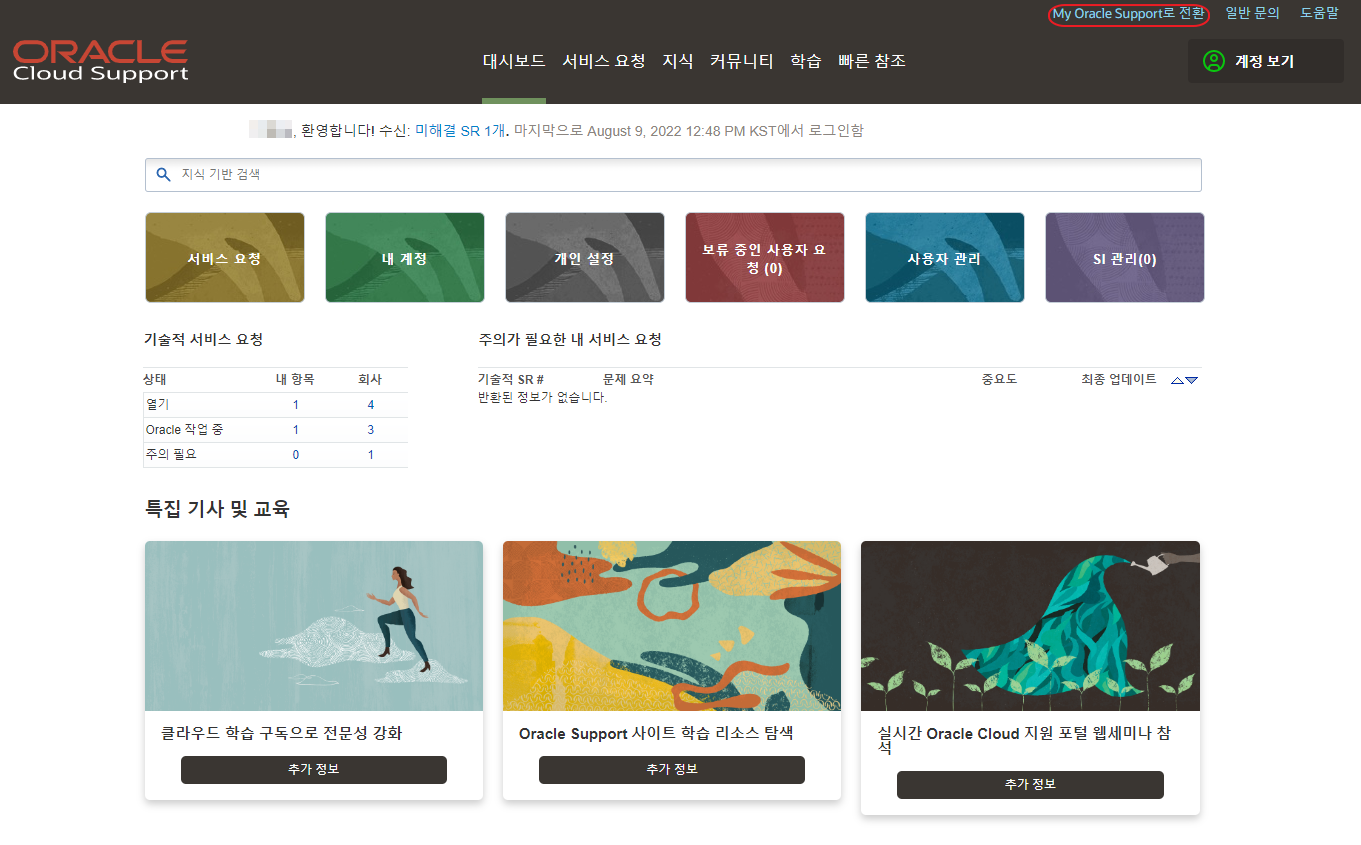
Task: Click 회사 count 3 in Oracle 작업 중 row
Action: point(371,430)
